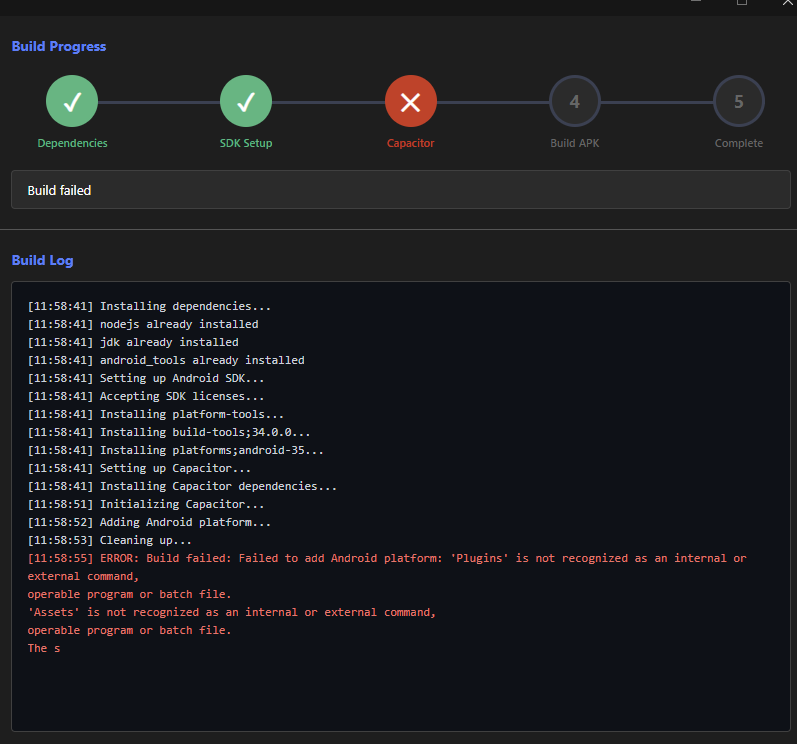Image resolution: width=797 pixels, height=744 pixels.
Task: Click the Dependencies step label
Action: (x=72, y=143)
